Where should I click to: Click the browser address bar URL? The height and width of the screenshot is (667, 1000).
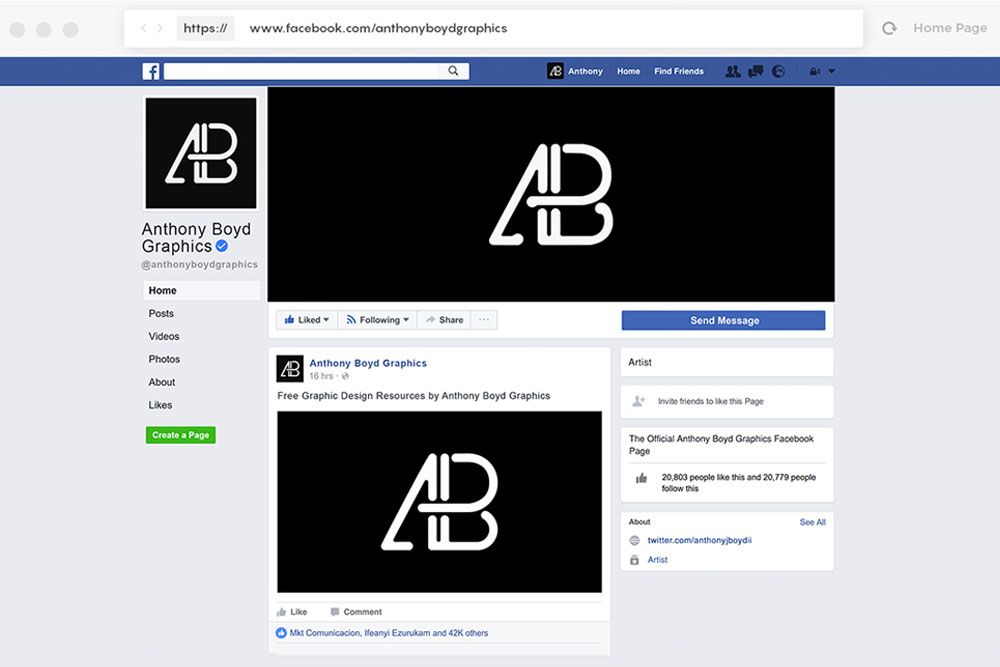(x=378, y=28)
